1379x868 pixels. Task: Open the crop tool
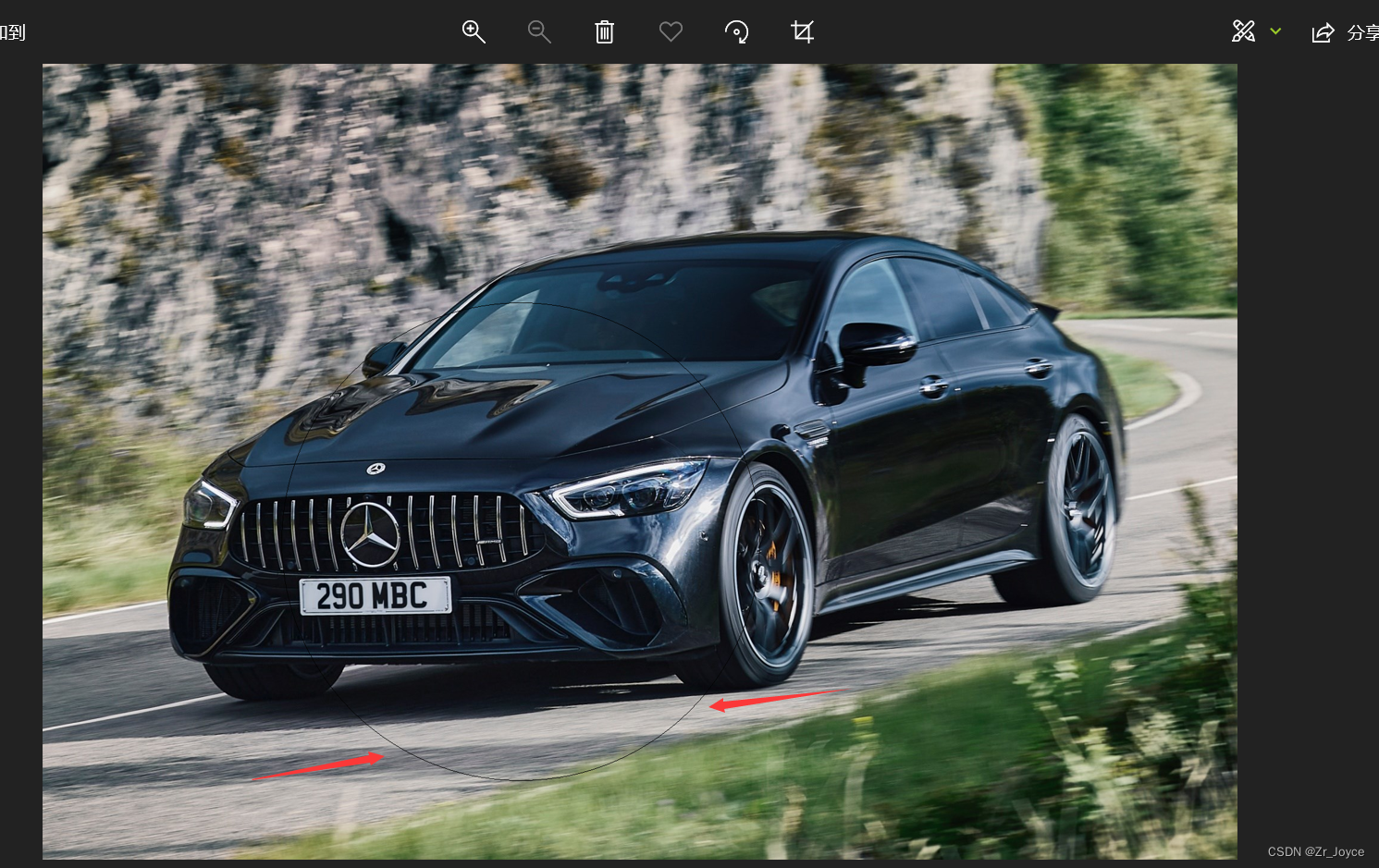point(803,32)
